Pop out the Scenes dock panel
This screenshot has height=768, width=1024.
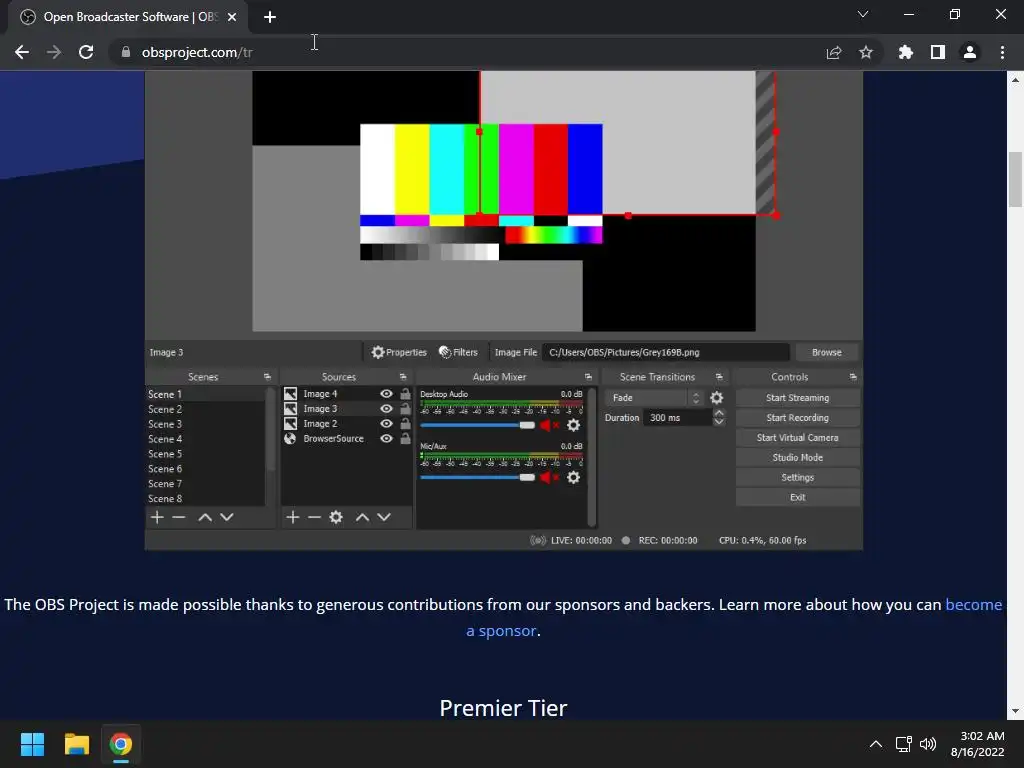267,377
